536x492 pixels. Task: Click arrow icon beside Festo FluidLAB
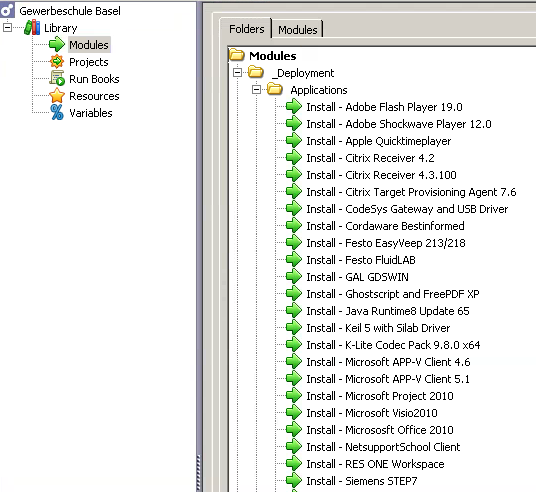pyautogui.click(x=294, y=260)
